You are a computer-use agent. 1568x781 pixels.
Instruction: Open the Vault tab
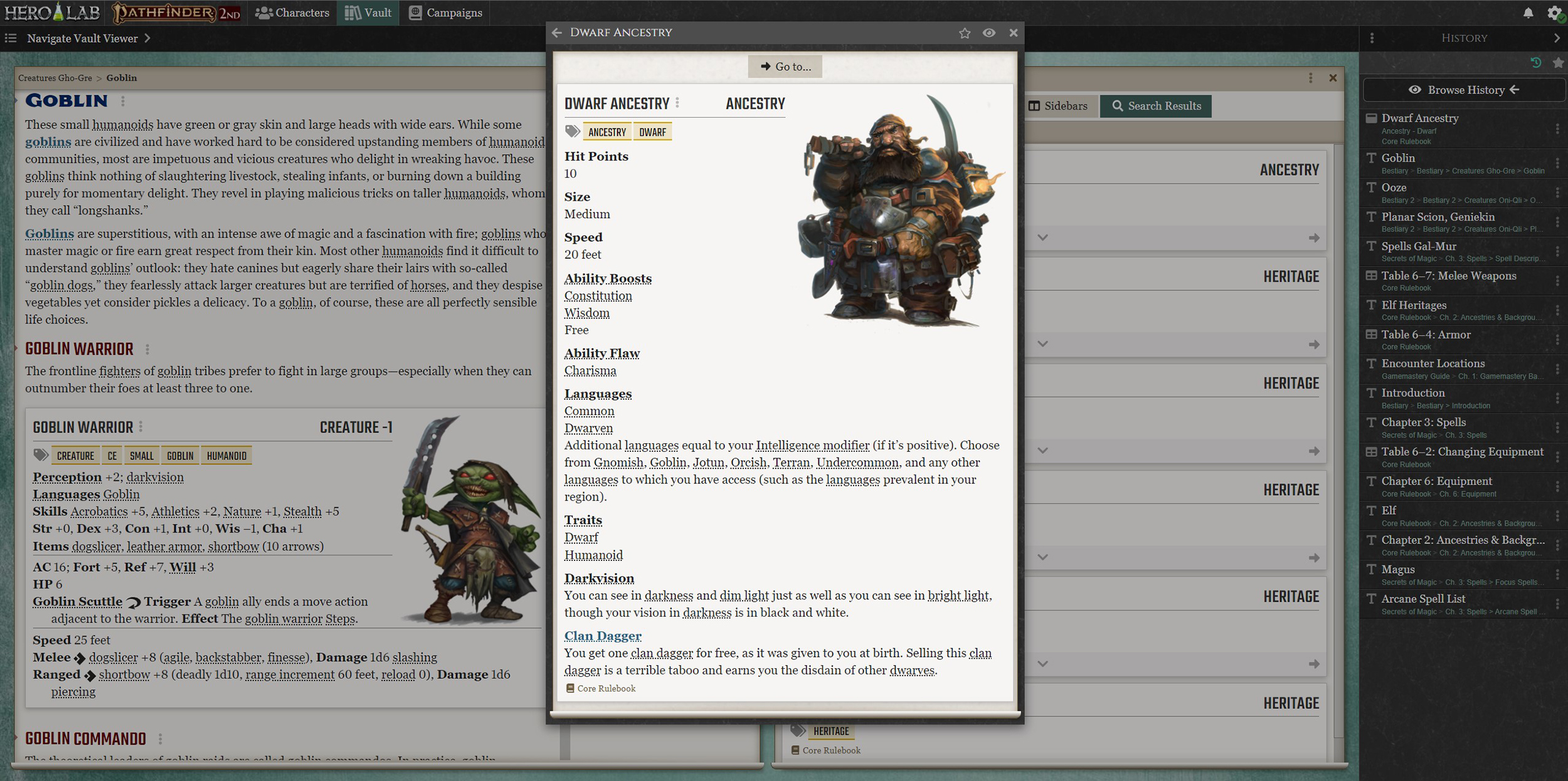point(368,13)
